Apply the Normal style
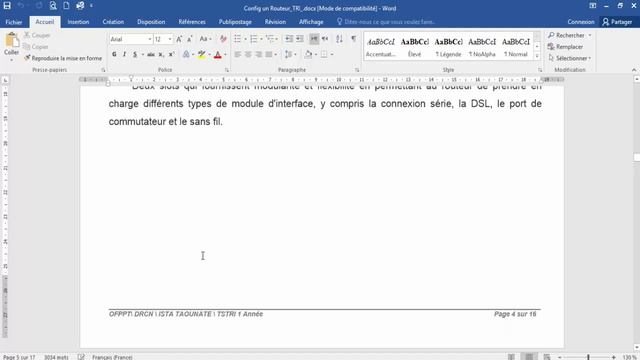Screen dimensions: 640x360 click(516, 47)
